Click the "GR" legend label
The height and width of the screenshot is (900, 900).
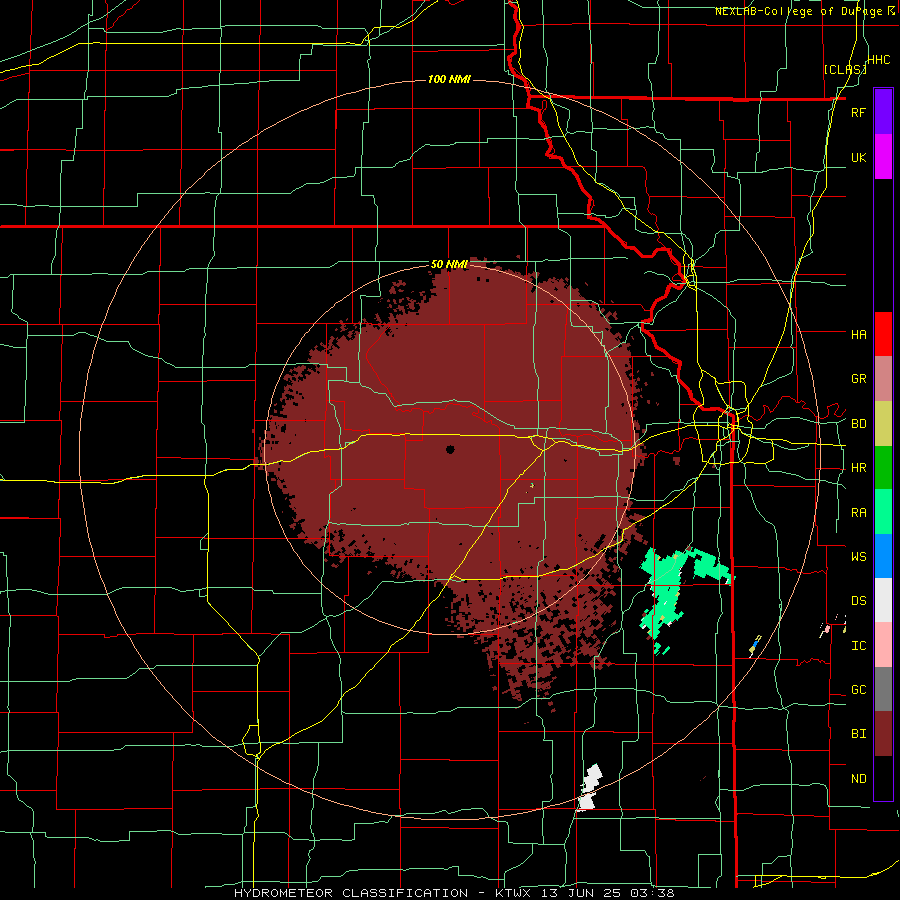[858, 379]
